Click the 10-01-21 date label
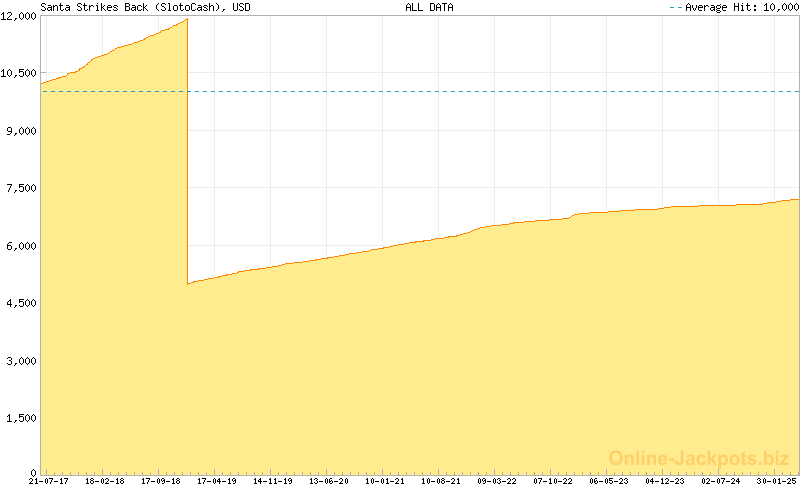800x490 pixels. pyautogui.click(x=385, y=481)
